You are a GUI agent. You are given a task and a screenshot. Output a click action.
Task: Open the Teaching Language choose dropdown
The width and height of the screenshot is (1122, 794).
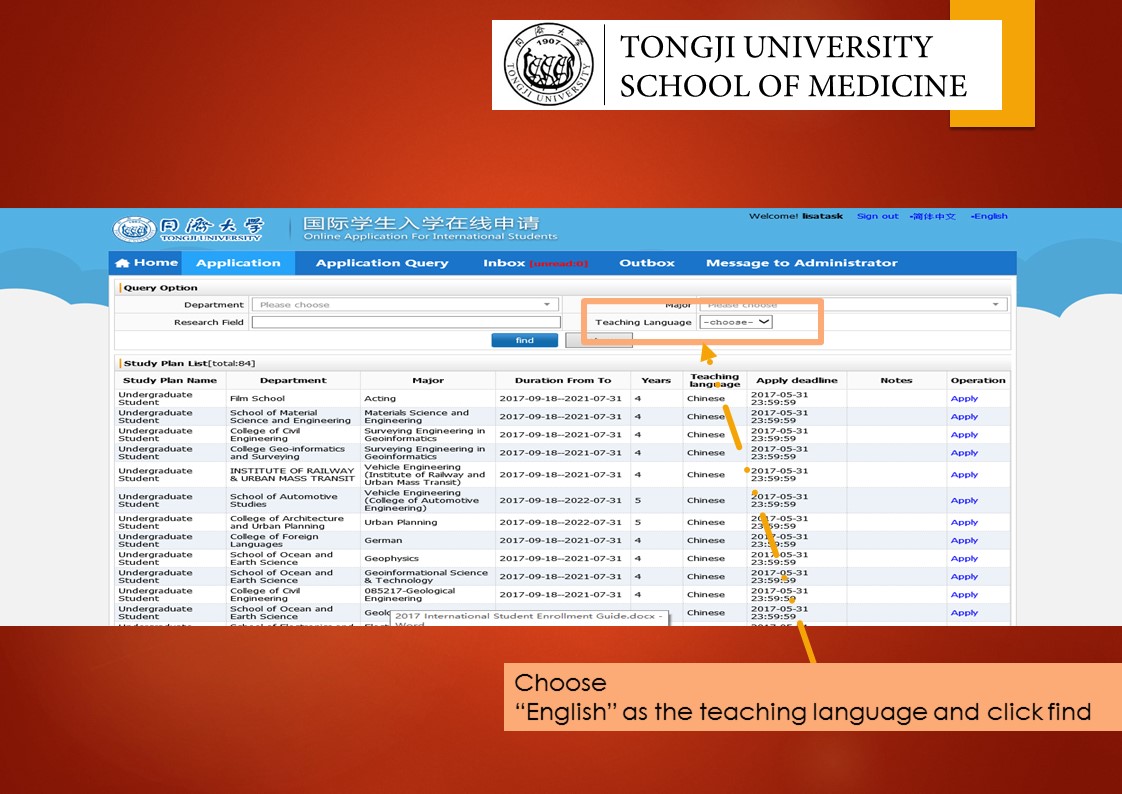(736, 322)
